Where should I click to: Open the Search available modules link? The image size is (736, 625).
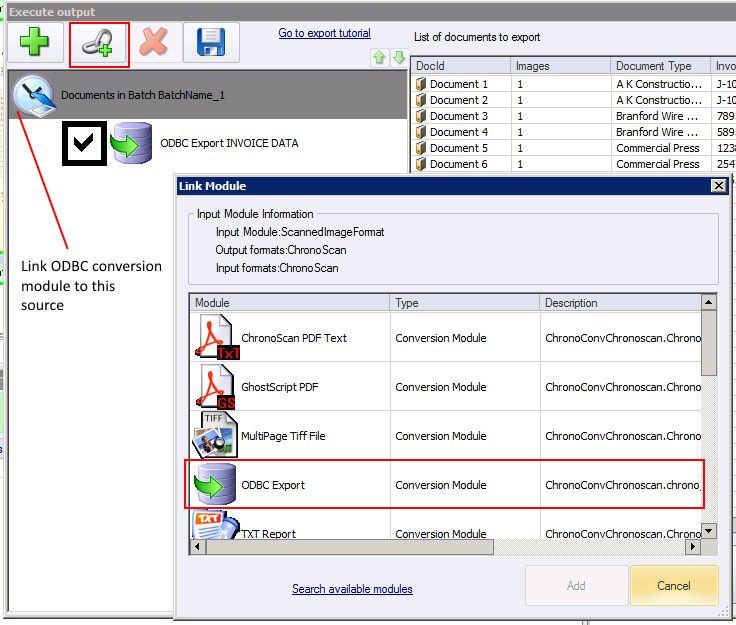pyautogui.click(x=352, y=589)
